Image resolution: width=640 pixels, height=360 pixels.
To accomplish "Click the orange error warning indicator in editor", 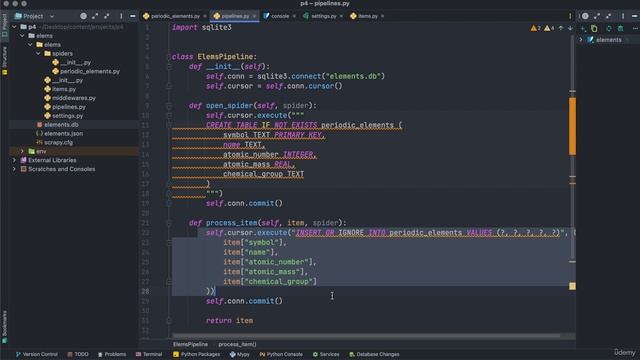I will pos(536,28).
